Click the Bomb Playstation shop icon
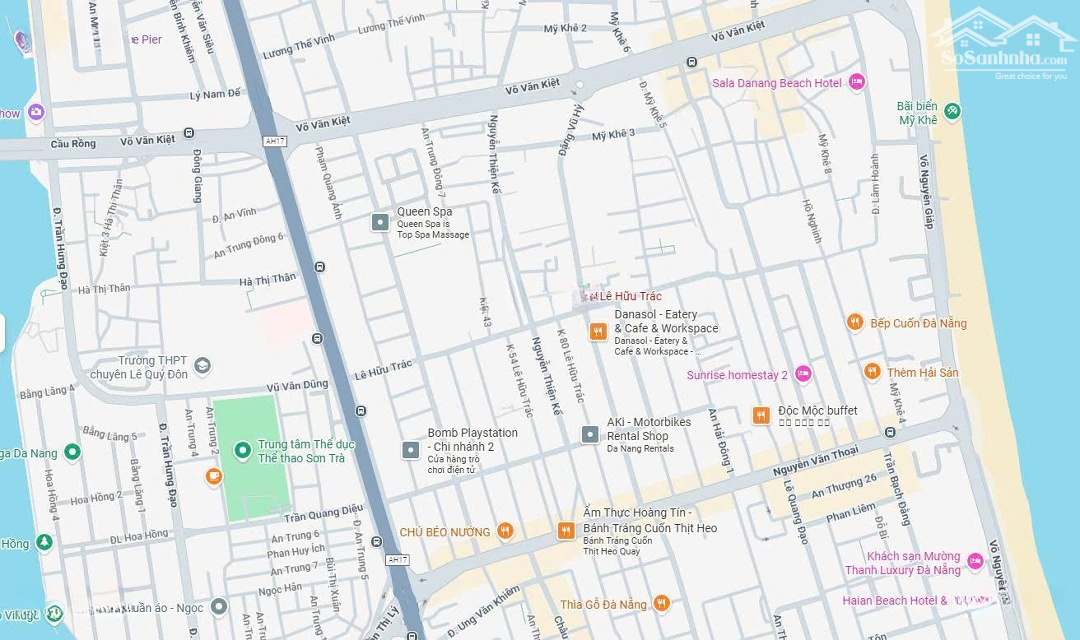 tap(411, 450)
